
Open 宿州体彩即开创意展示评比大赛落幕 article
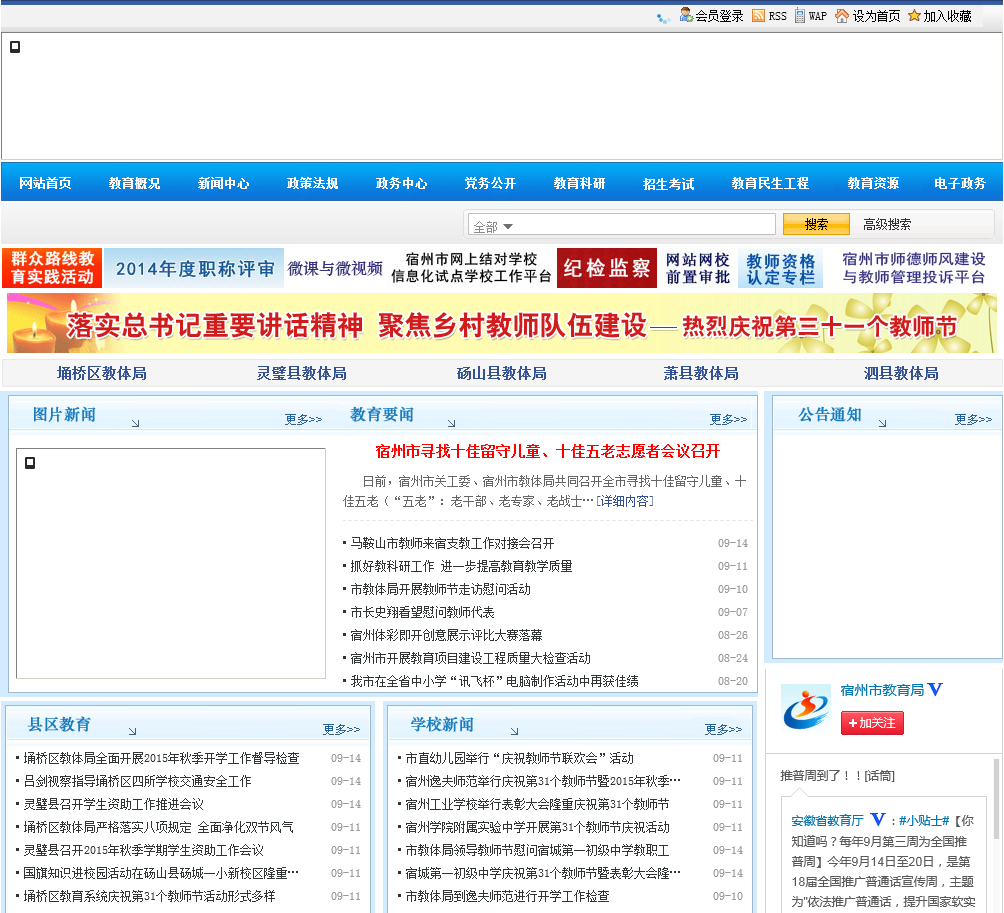click(x=446, y=636)
